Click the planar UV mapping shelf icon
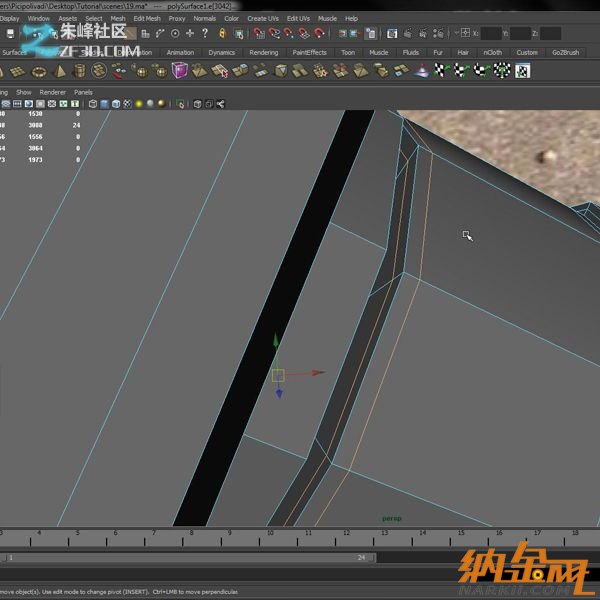Image resolution: width=600 pixels, height=600 pixels. coord(441,70)
